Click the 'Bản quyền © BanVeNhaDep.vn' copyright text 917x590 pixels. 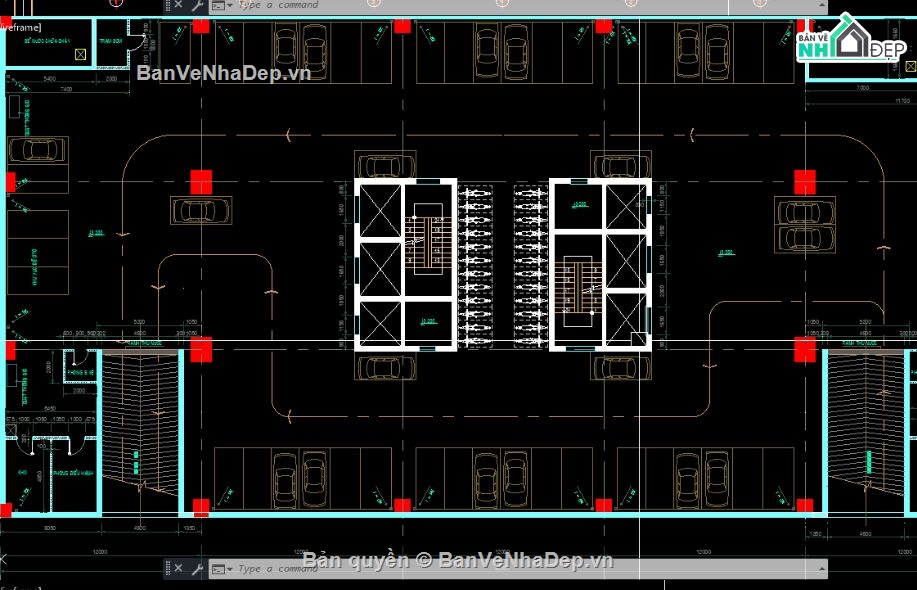coord(457,560)
